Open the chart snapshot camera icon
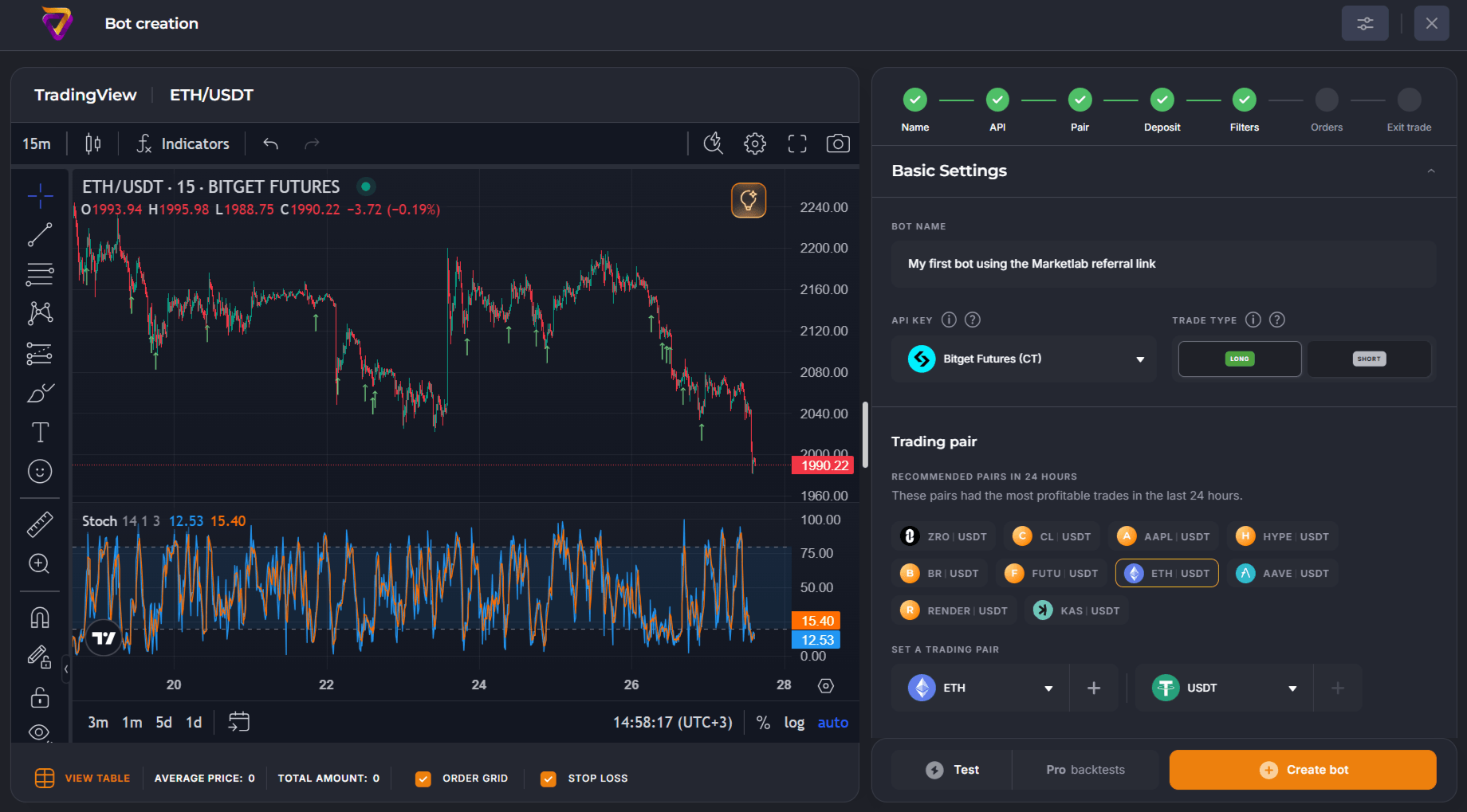1467x812 pixels. 837,143
